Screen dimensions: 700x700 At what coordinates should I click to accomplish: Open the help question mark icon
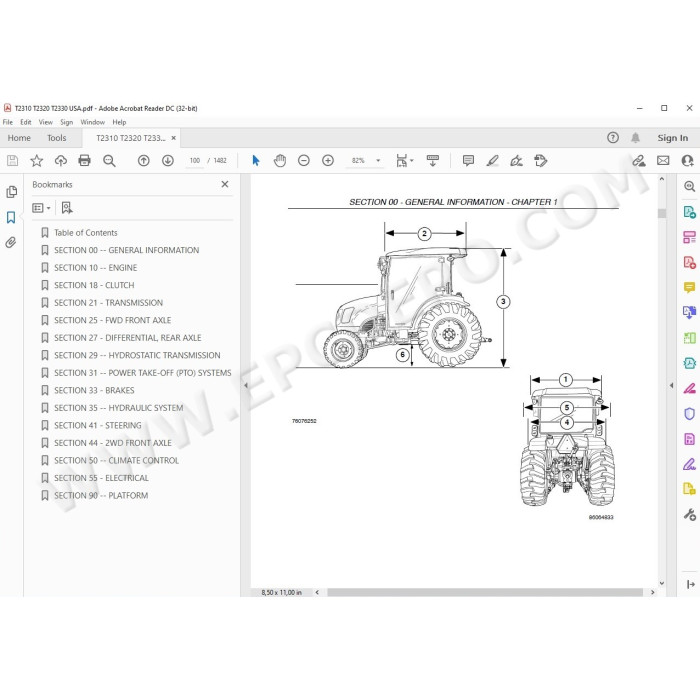tap(613, 138)
